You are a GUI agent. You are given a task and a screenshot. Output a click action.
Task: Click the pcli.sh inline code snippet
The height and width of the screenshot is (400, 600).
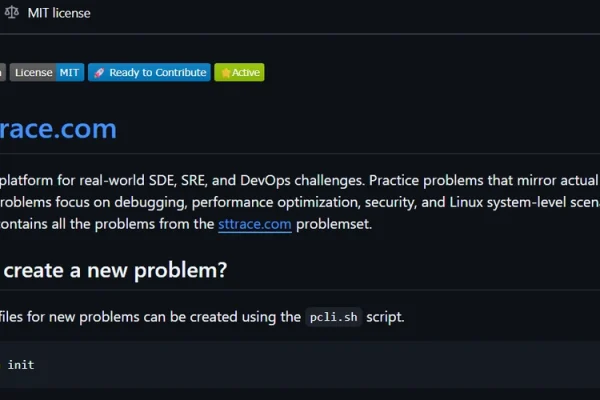click(x=334, y=317)
